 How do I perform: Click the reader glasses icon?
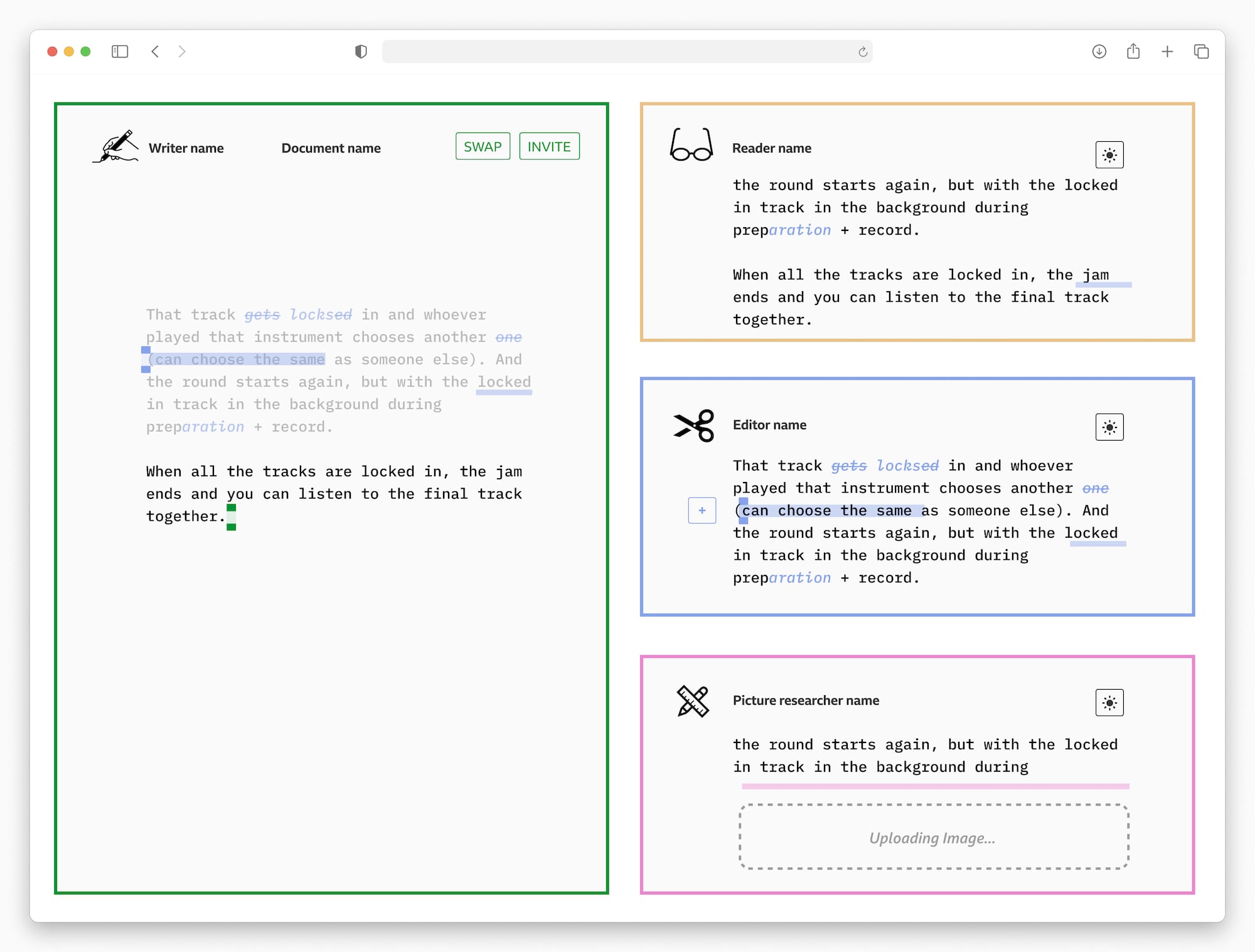click(x=691, y=145)
